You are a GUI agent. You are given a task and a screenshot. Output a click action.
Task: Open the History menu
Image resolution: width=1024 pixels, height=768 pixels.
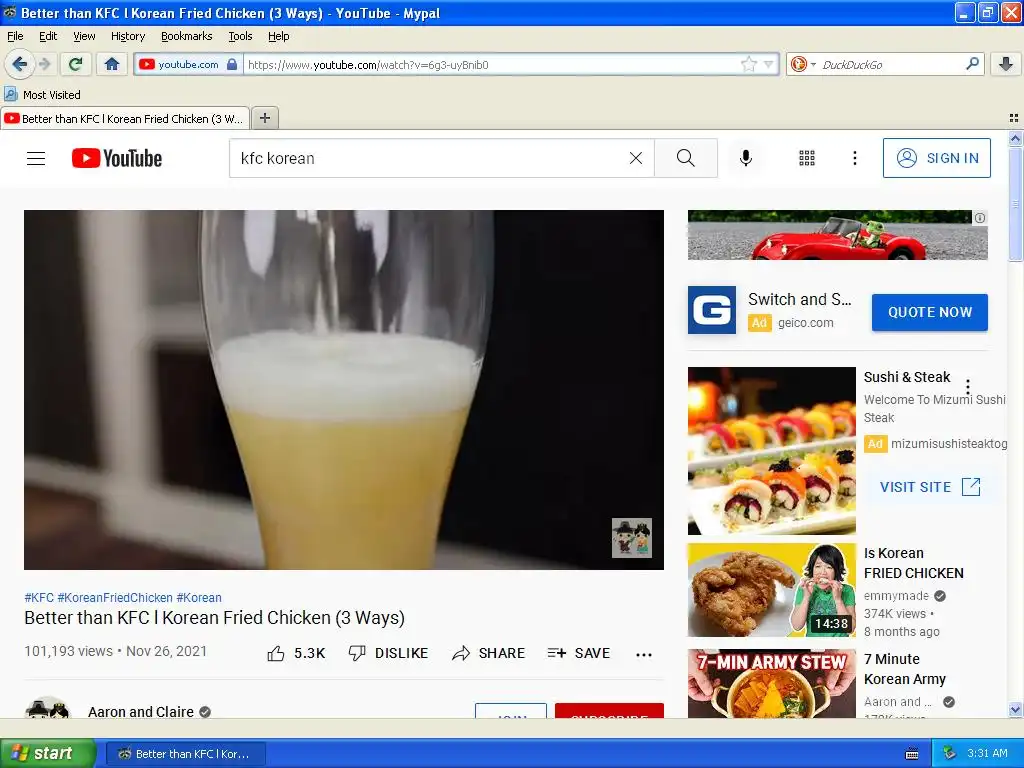(128, 36)
